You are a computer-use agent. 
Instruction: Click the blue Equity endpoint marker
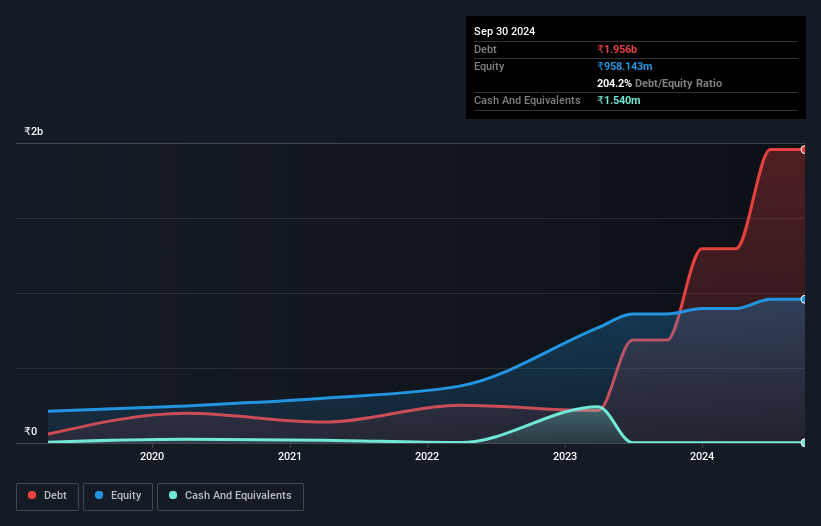804,299
